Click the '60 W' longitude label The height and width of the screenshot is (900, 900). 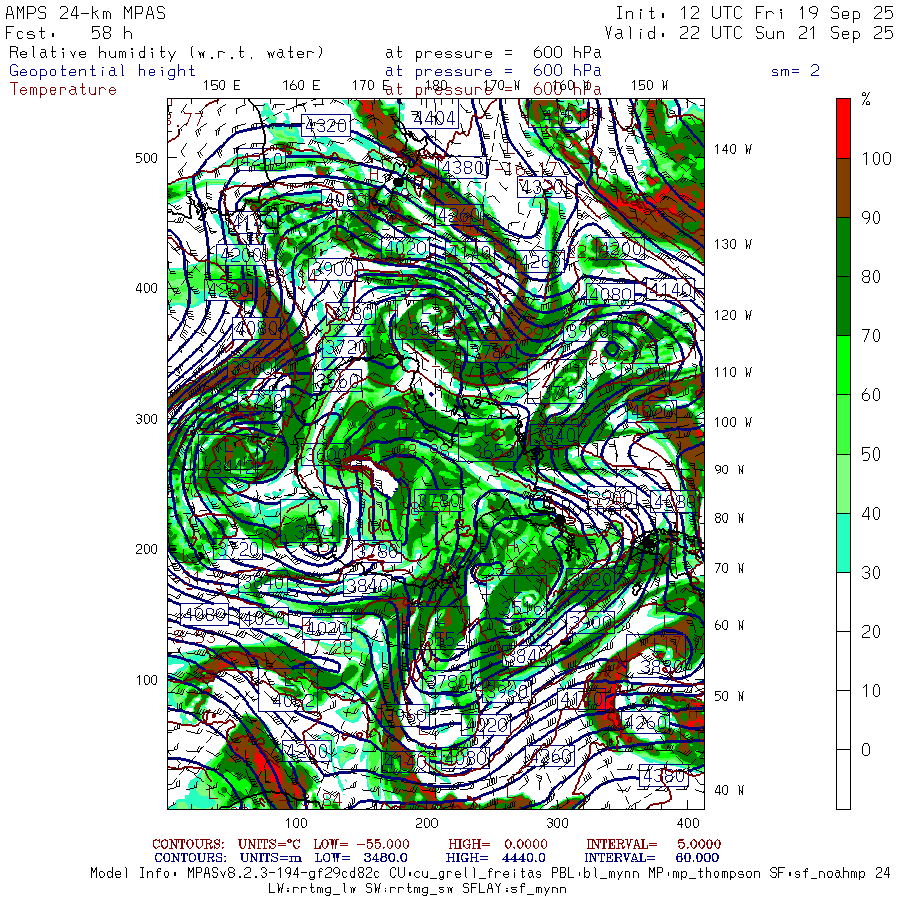point(729,625)
